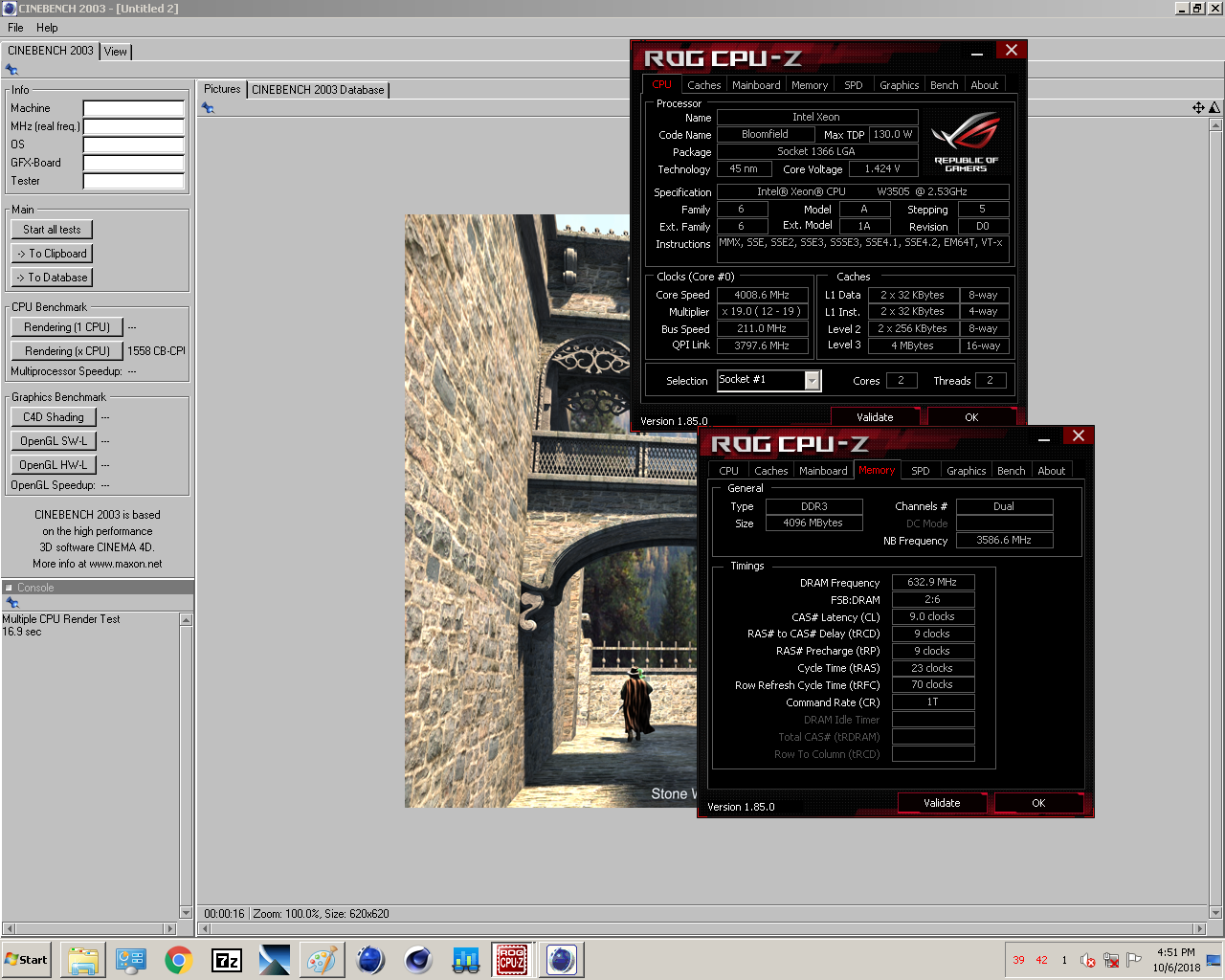Click OK in the upper CPU-Z window
This screenshot has height=980, width=1225.
(972, 417)
